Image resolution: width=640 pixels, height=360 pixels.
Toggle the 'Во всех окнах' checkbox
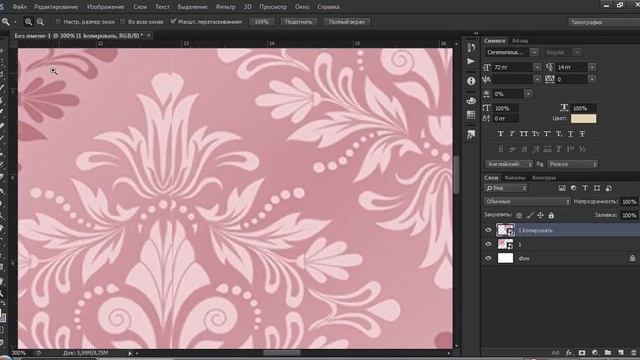(122, 21)
